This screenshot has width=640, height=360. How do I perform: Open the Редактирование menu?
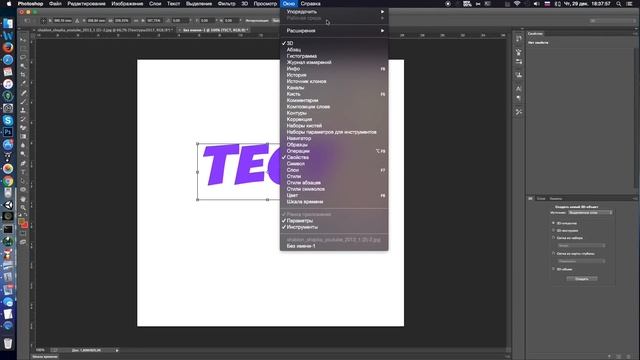tap(86, 4)
